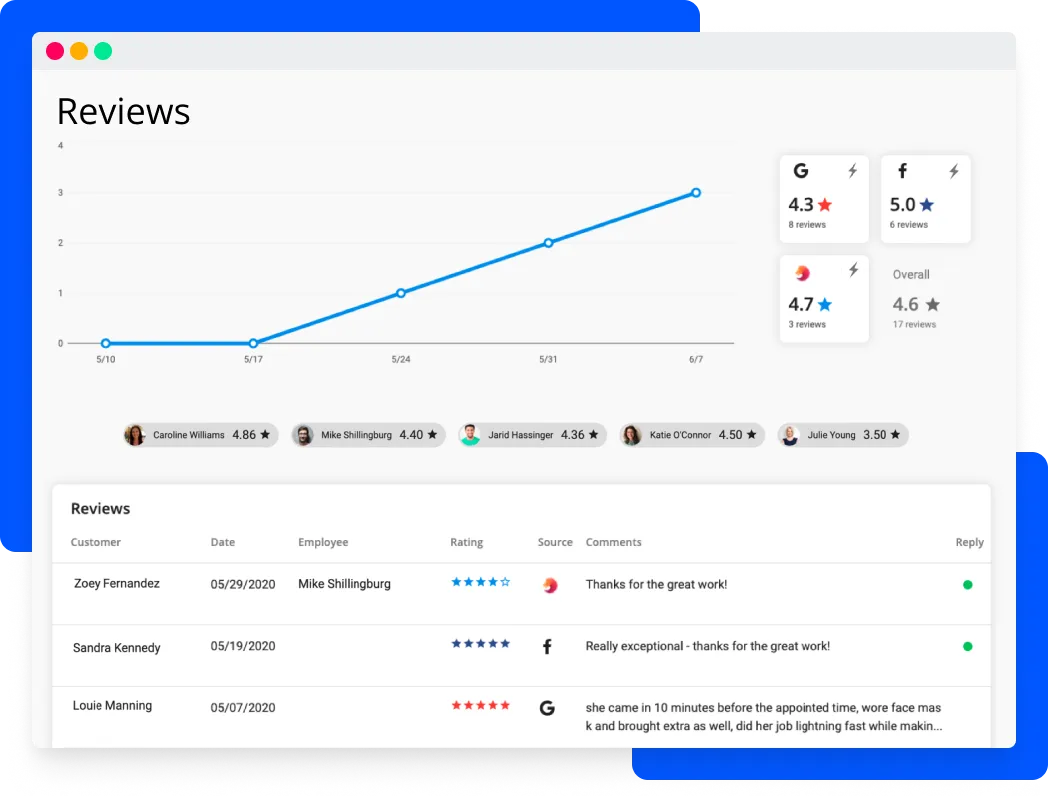The height and width of the screenshot is (796, 1048).
Task: Click Google source icon in Louie Manning row
Action: (547, 708)
